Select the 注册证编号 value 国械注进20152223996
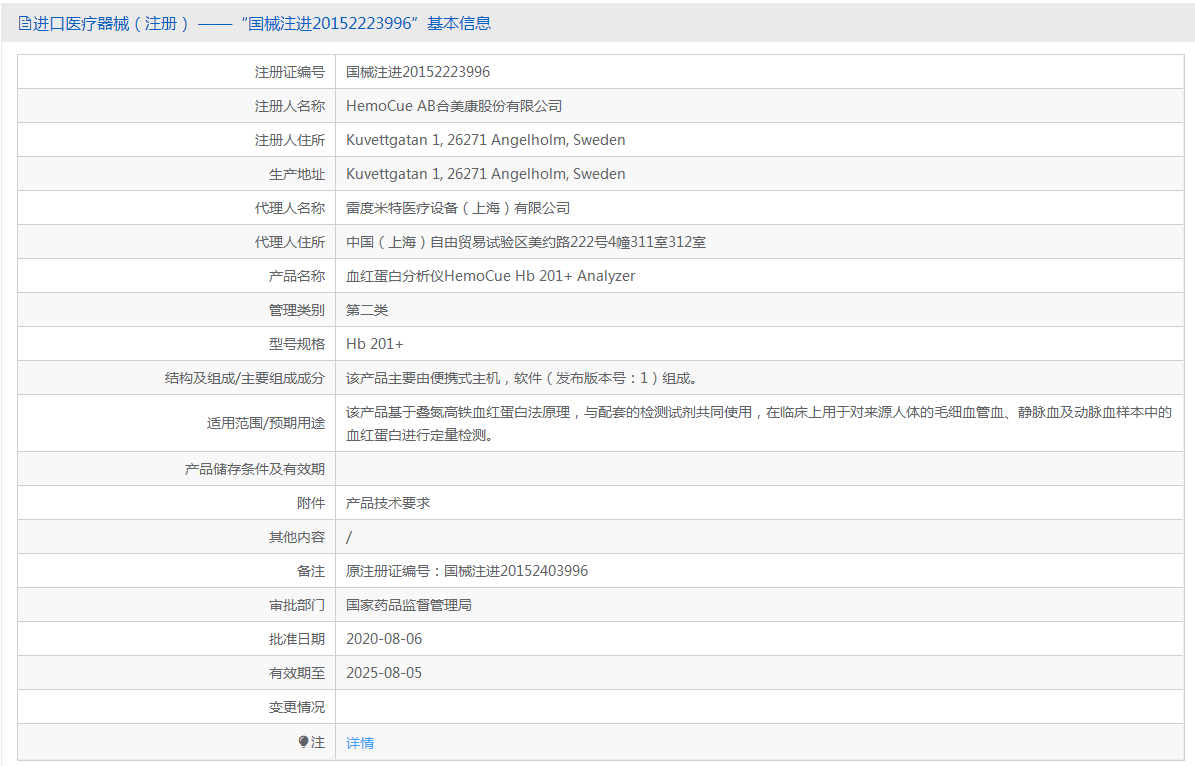 [418, 72]
